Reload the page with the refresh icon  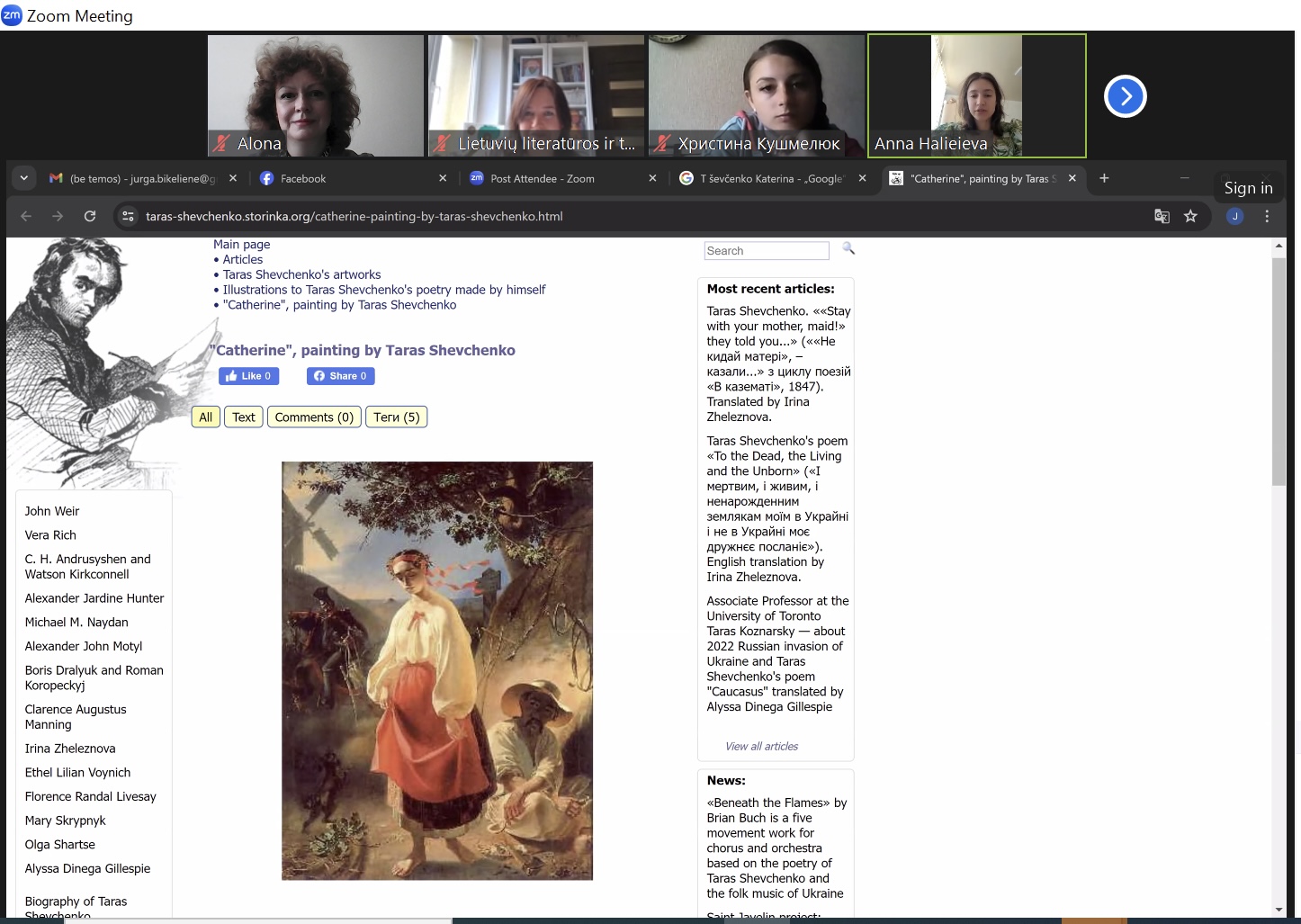(x=90, y=216)
